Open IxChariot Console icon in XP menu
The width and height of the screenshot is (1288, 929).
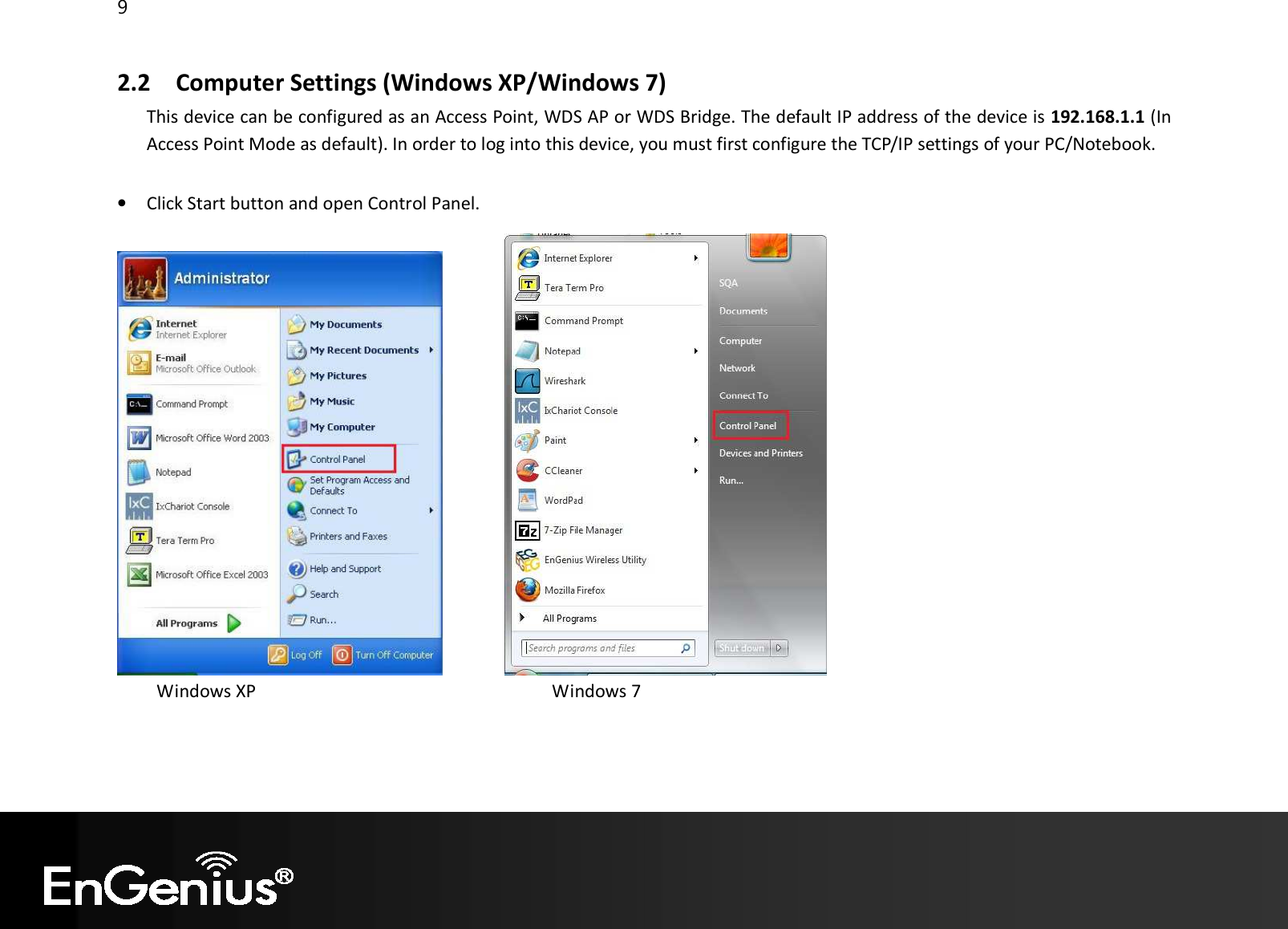coord(140,506)
